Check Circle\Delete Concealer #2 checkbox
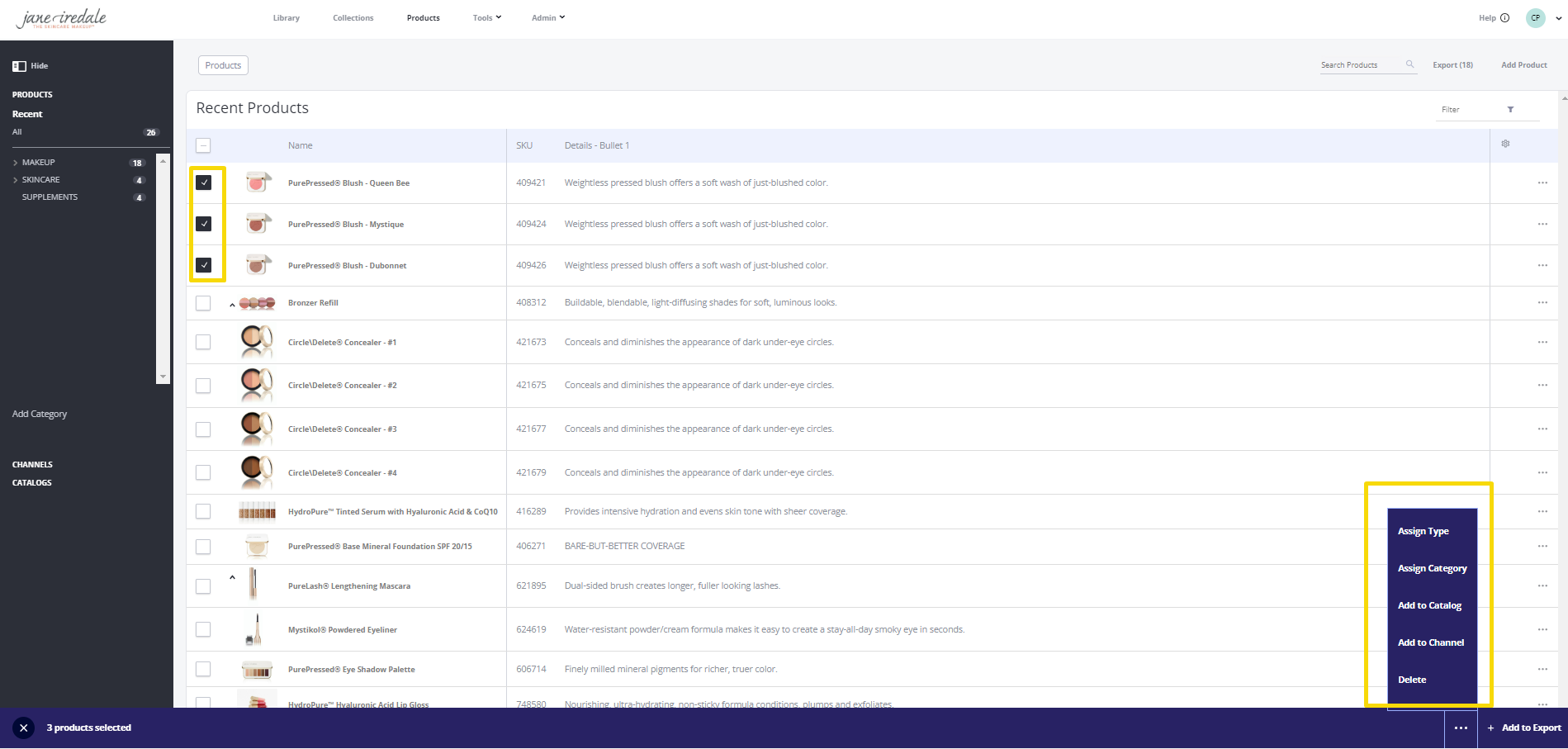 (203, 386)
